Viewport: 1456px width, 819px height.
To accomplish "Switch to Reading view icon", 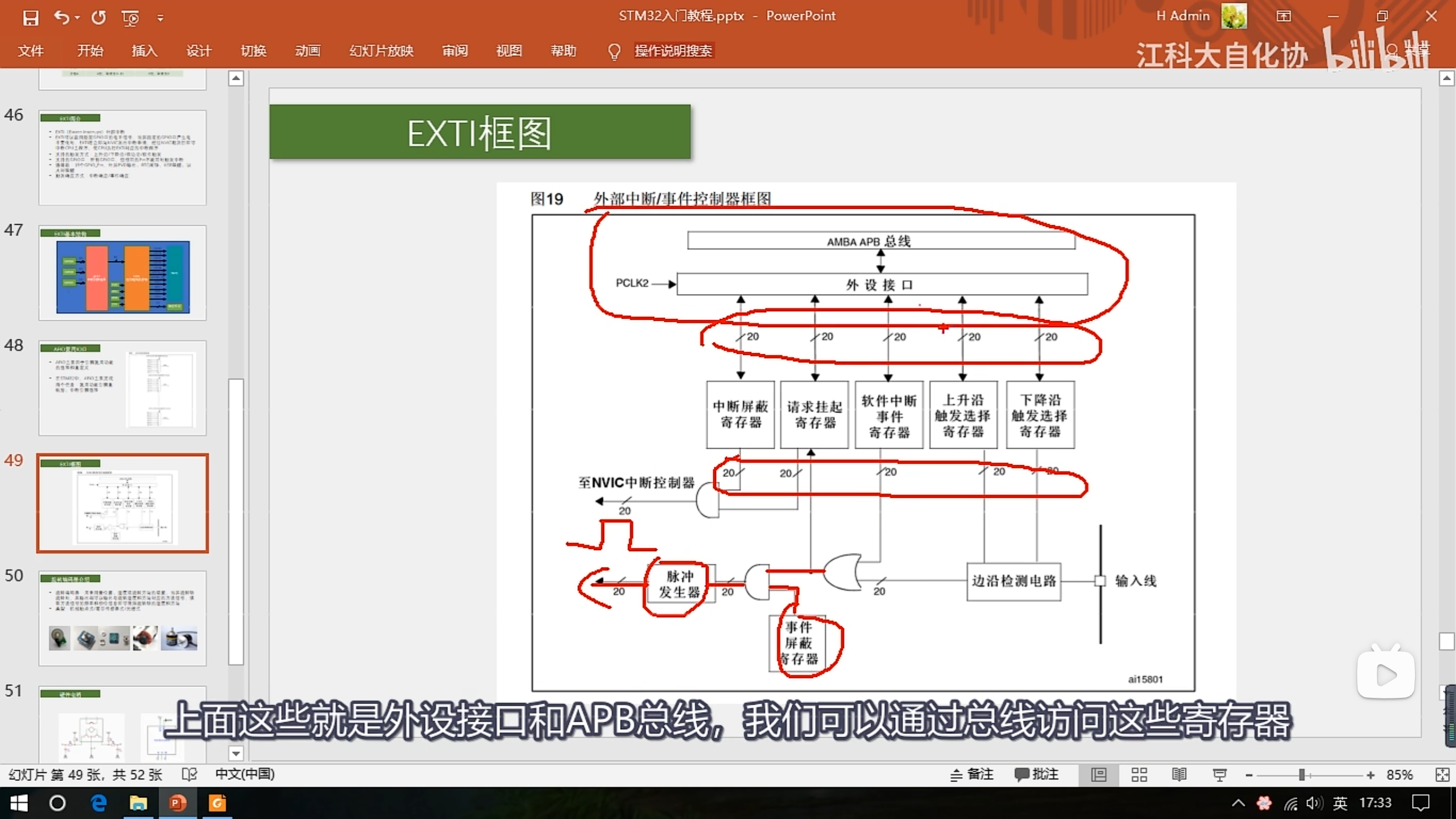I will [1179, 775].
